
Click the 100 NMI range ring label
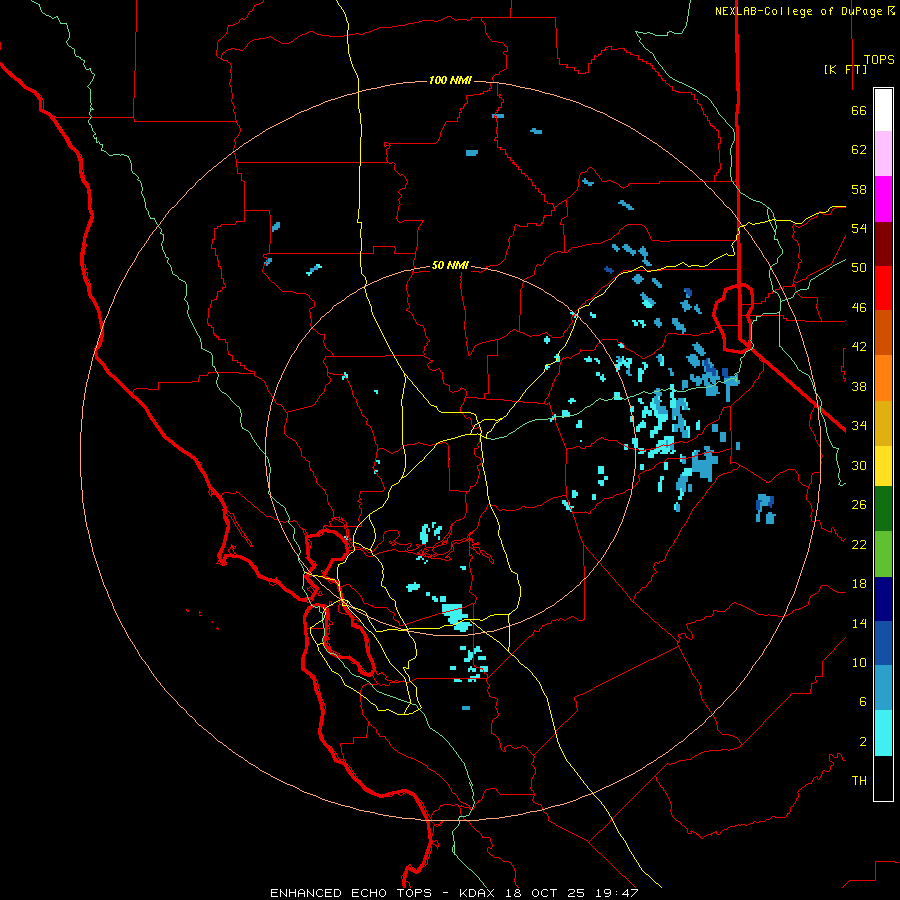[451, 80]
